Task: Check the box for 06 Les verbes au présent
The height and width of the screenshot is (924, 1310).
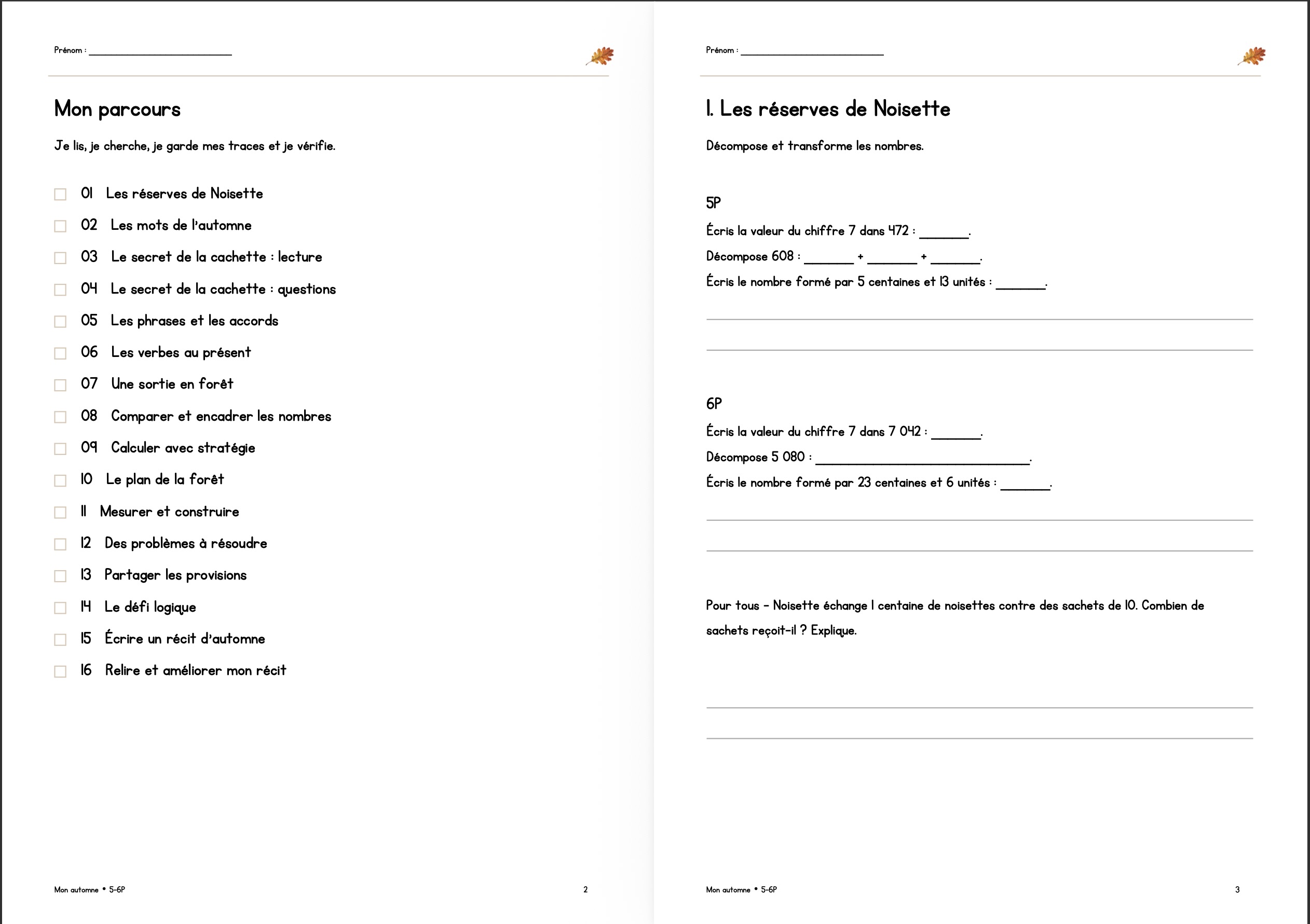Action: 60,354
